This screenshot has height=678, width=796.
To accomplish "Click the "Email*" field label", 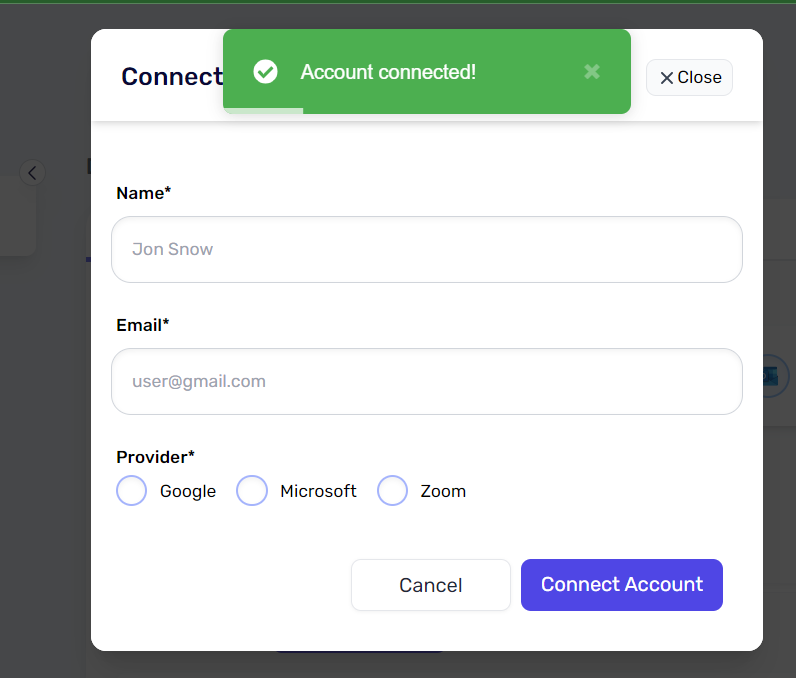I will 143,325.
